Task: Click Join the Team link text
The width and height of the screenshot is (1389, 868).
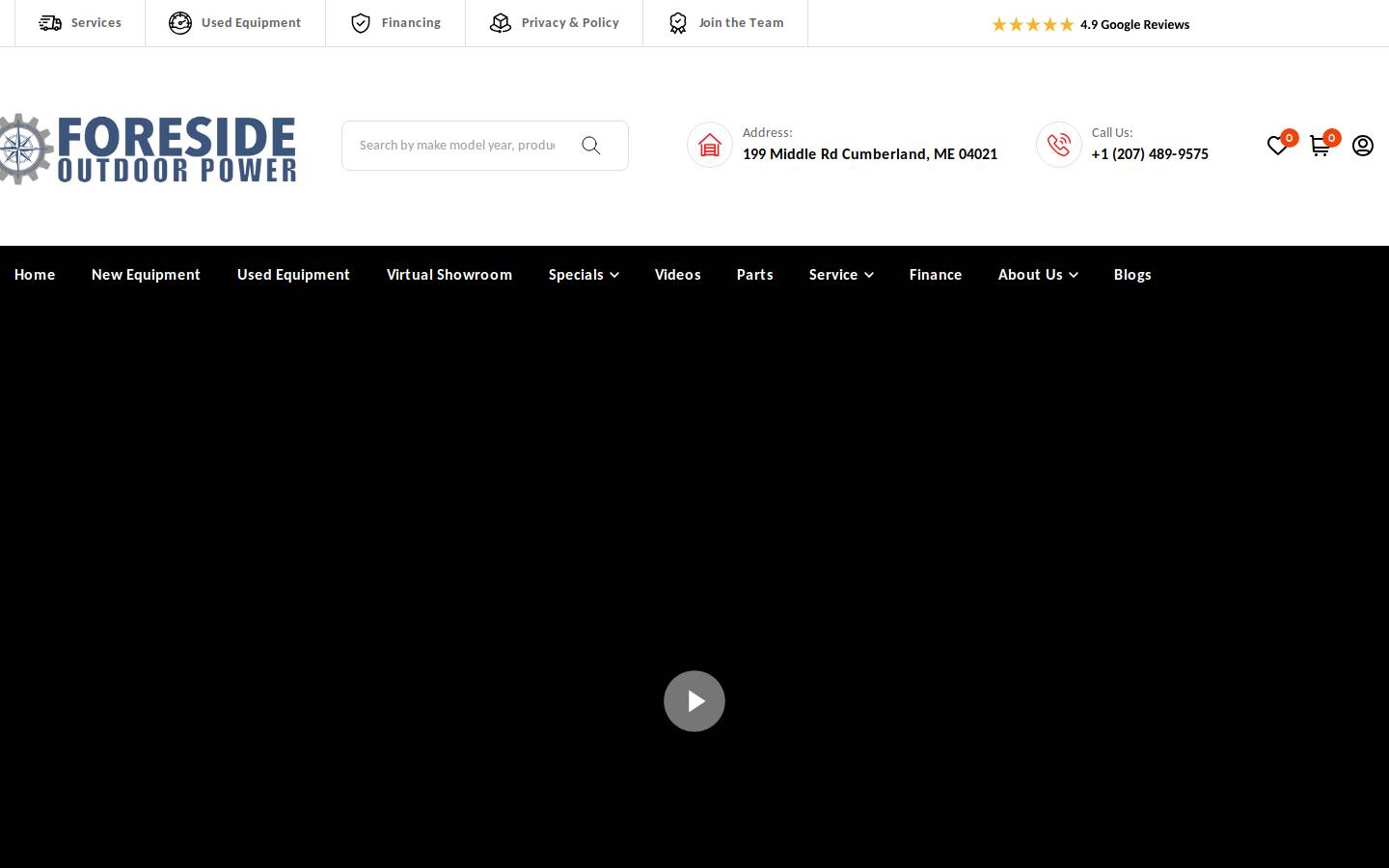Action: click(741, 23)
